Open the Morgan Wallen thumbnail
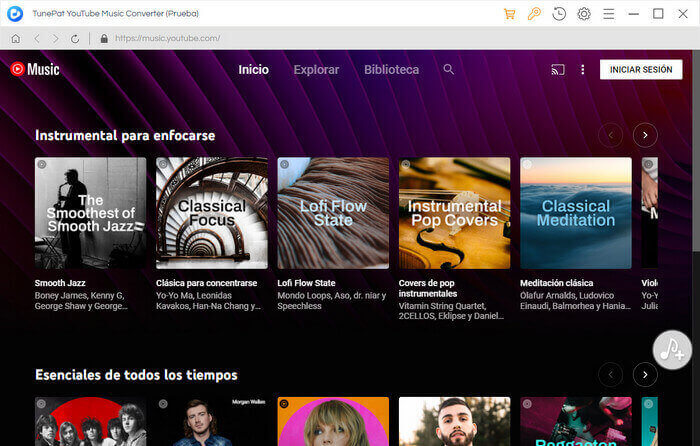Screen dimensions: 700x446 [212, 421]
